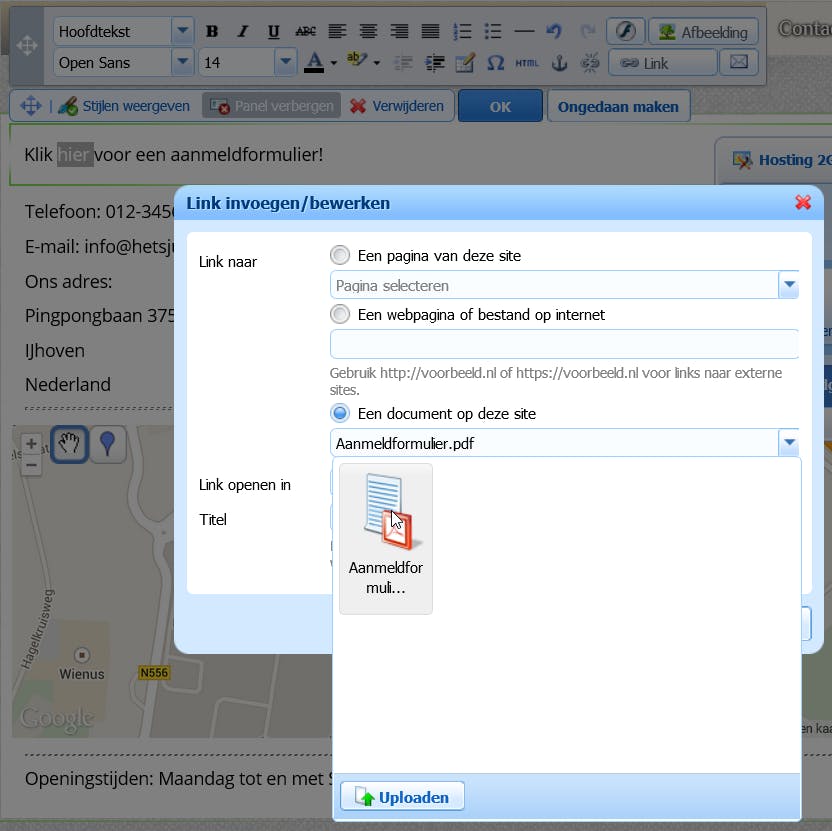Remove link with unlink icon
This screenshot has width=832, height=831.
pyautogui.click(x=590, y=63)
